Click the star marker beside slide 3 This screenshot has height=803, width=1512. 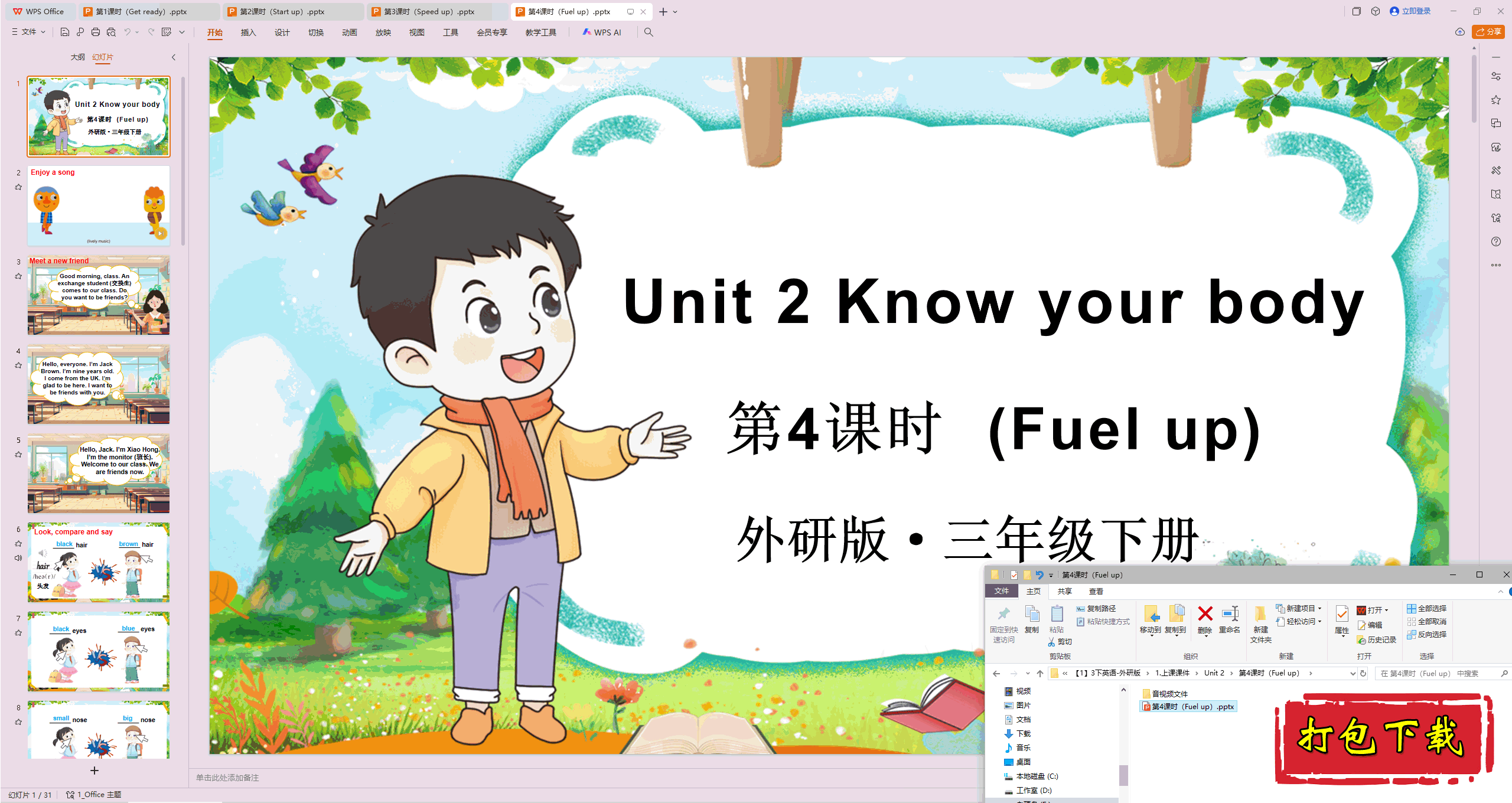18,276
